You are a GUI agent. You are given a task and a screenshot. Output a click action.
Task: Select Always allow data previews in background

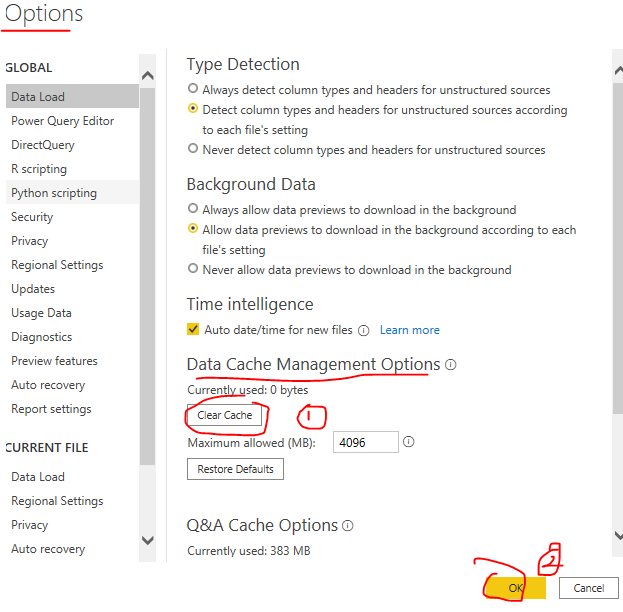[x=193, y=208]
